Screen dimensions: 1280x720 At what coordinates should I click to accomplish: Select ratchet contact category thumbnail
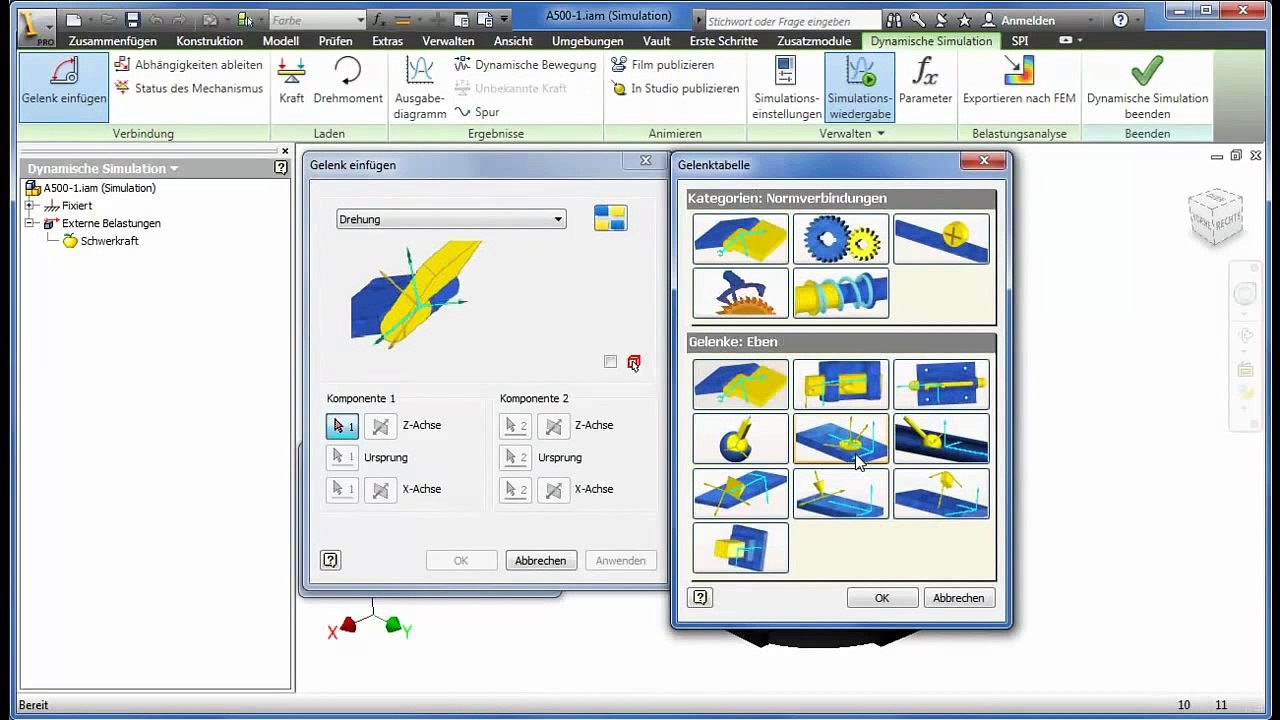741,292
